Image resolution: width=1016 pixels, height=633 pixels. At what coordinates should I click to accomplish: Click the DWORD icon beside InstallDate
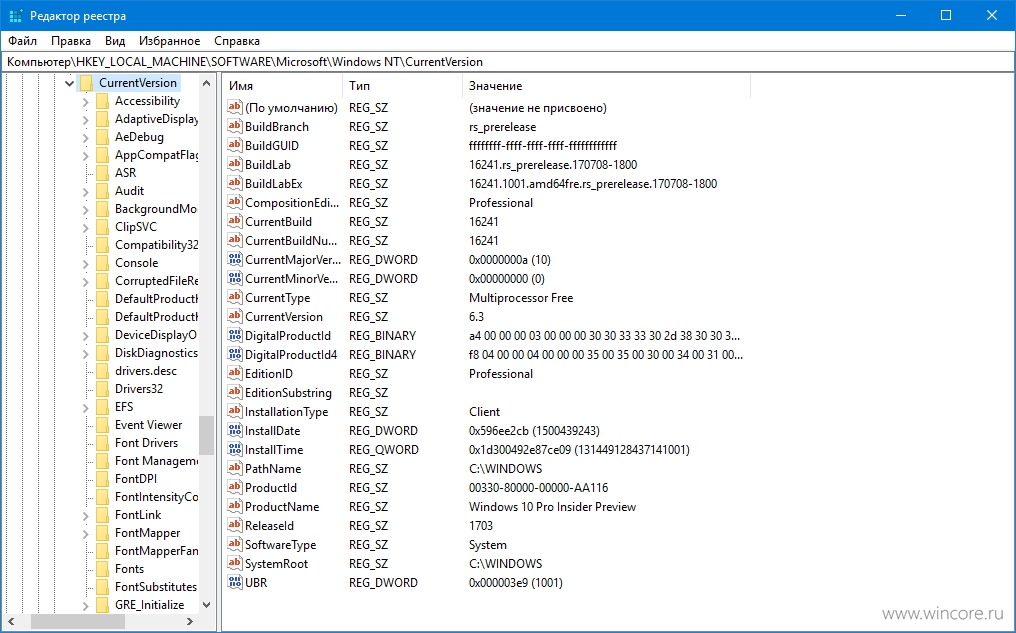pos(235,431)
